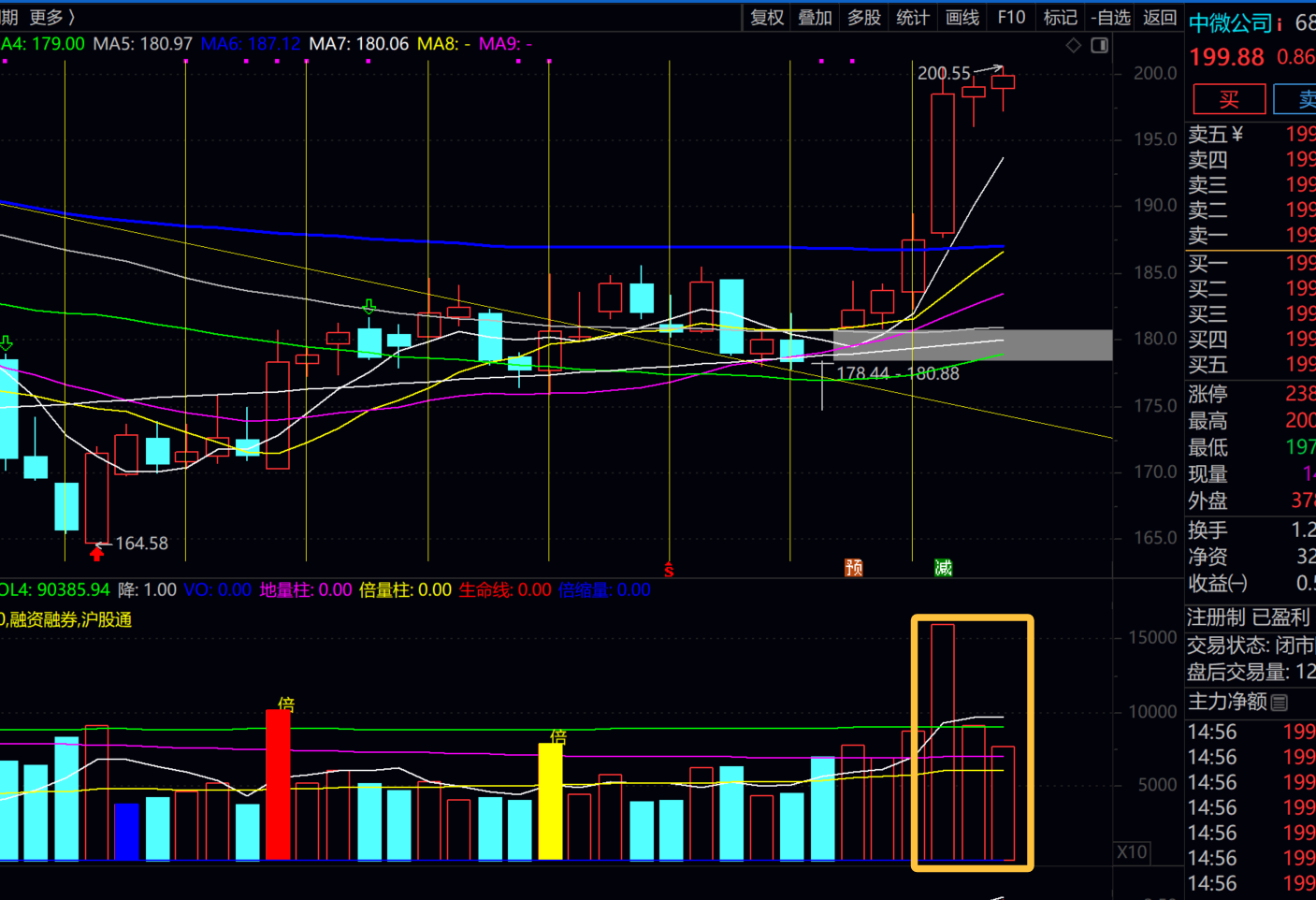
Task: Click the green 减 marker on the chart
Action: click(x=943, y=567)
